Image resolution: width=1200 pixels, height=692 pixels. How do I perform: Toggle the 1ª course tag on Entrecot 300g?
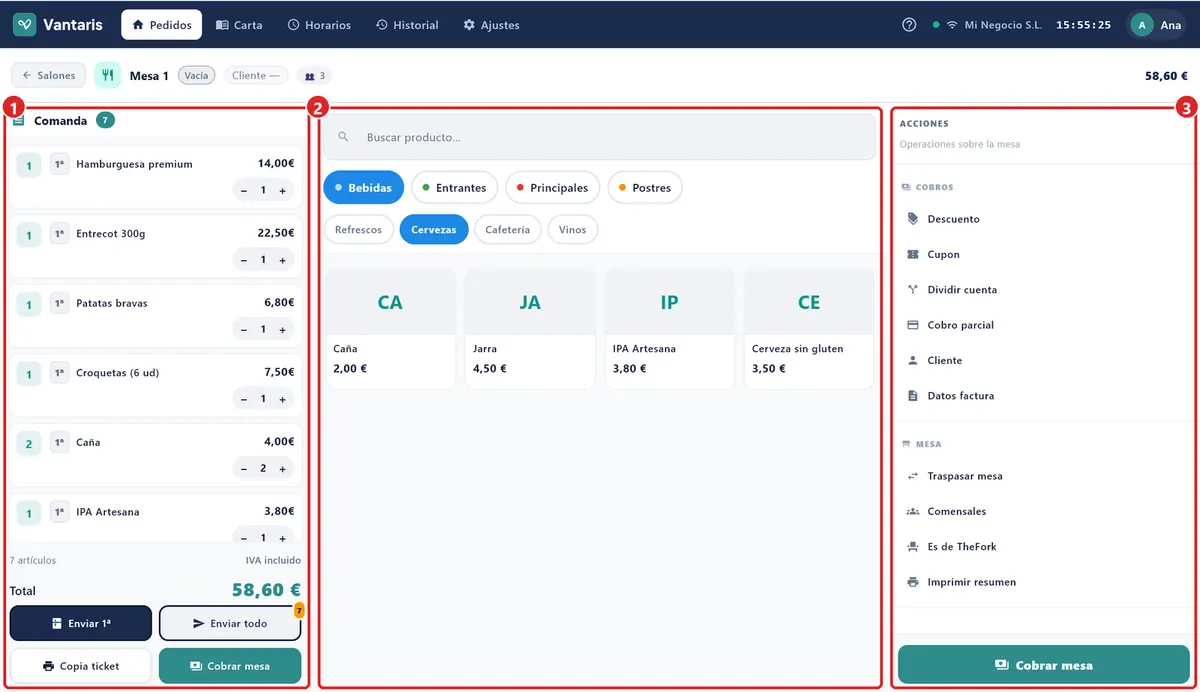[x=60, y=234]
